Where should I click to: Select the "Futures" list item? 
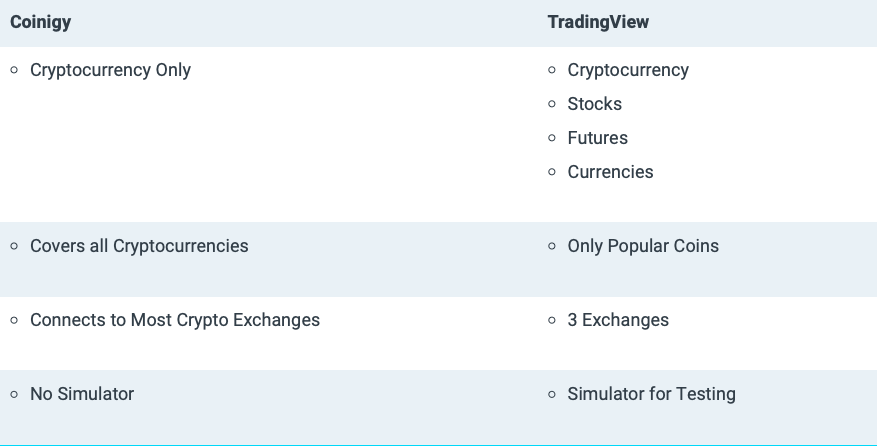click(x=597, y=138)
